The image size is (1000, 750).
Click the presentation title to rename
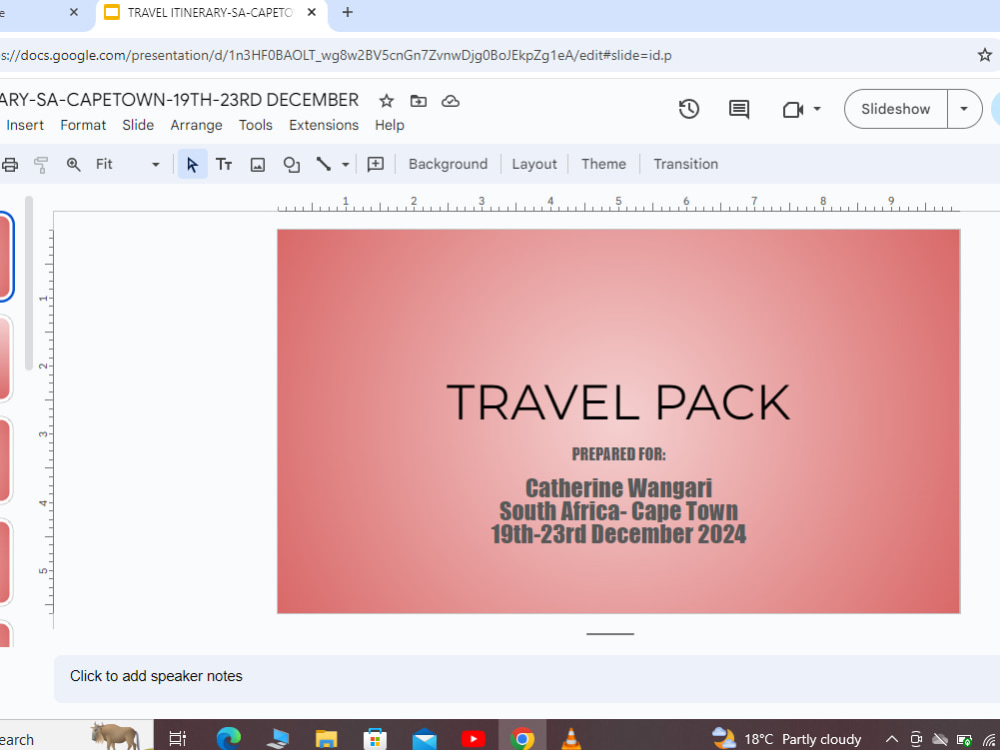pyautogui.click(x=179, y=101)
